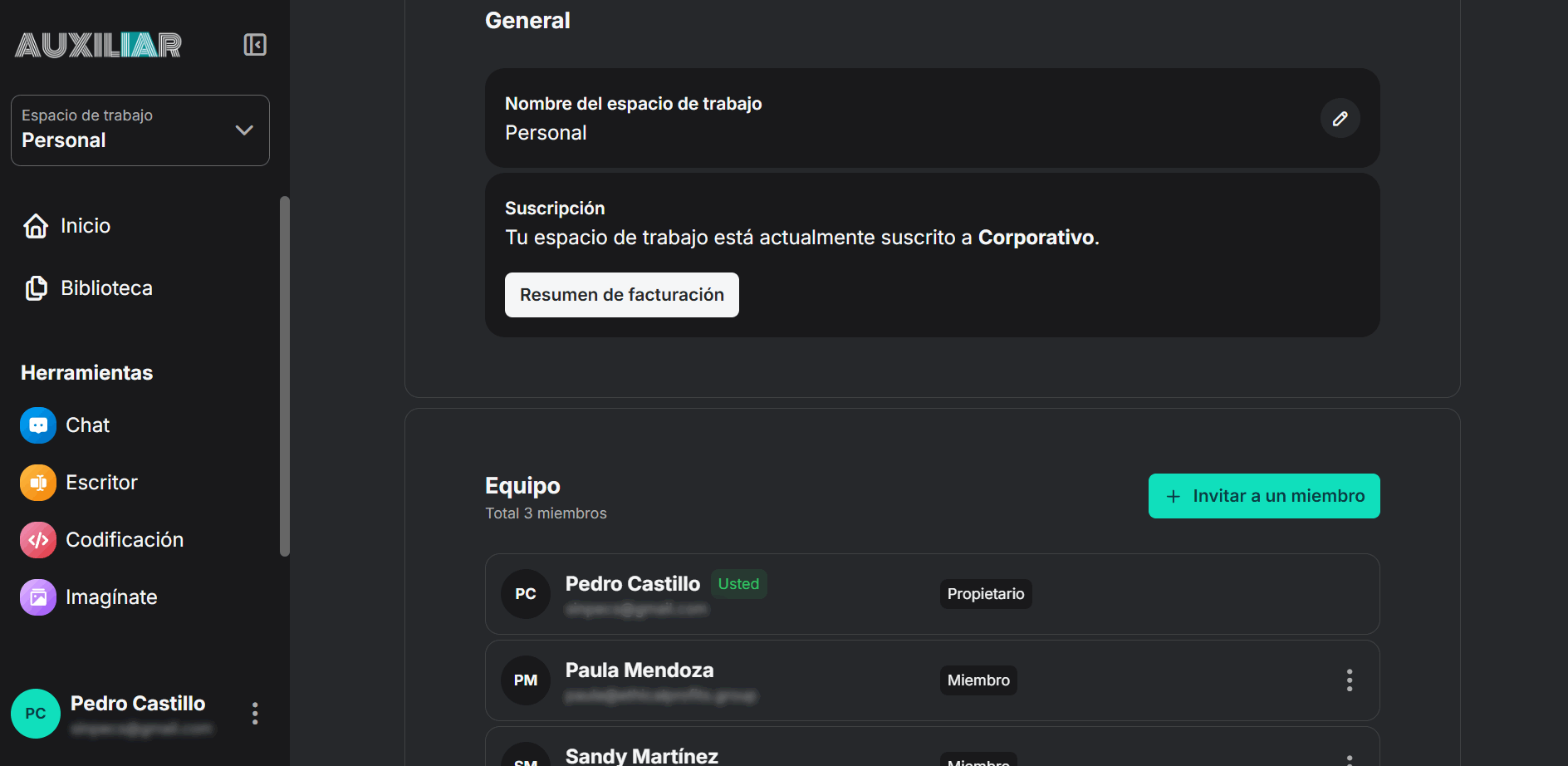
Task: Click the AUXILIAR logo
Action: click(97, 45)
